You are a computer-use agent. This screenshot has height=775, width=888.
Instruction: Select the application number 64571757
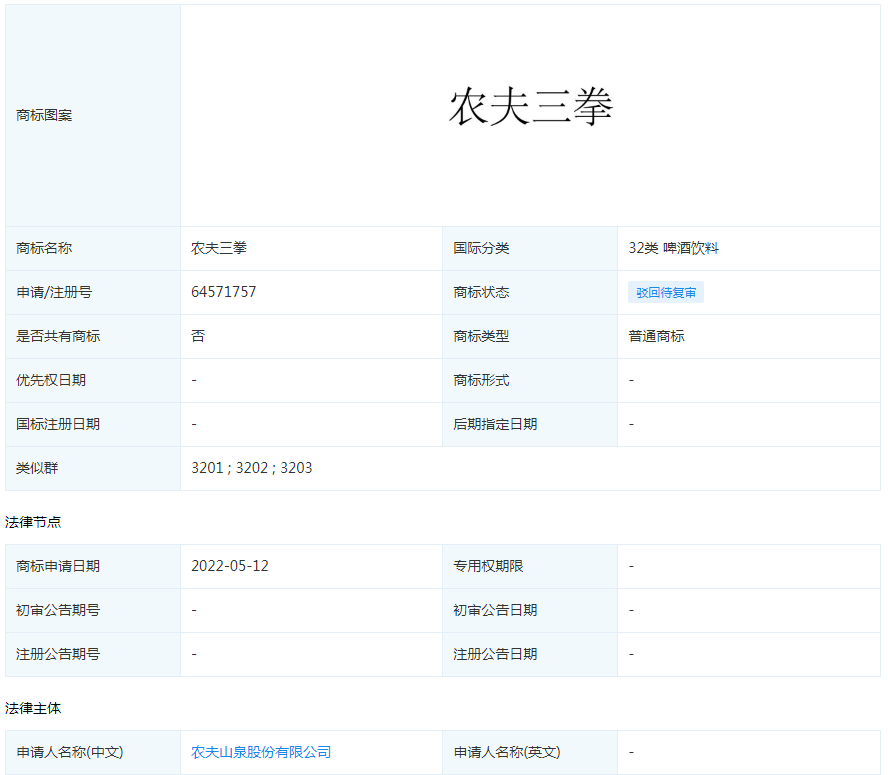tap(224, 292)
